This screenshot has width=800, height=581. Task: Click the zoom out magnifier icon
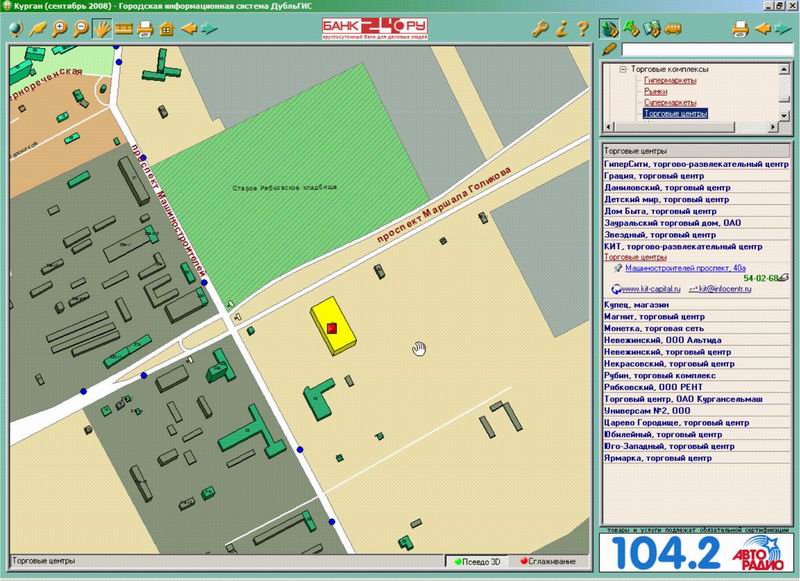pyautogui.click(x=80, y=27)
